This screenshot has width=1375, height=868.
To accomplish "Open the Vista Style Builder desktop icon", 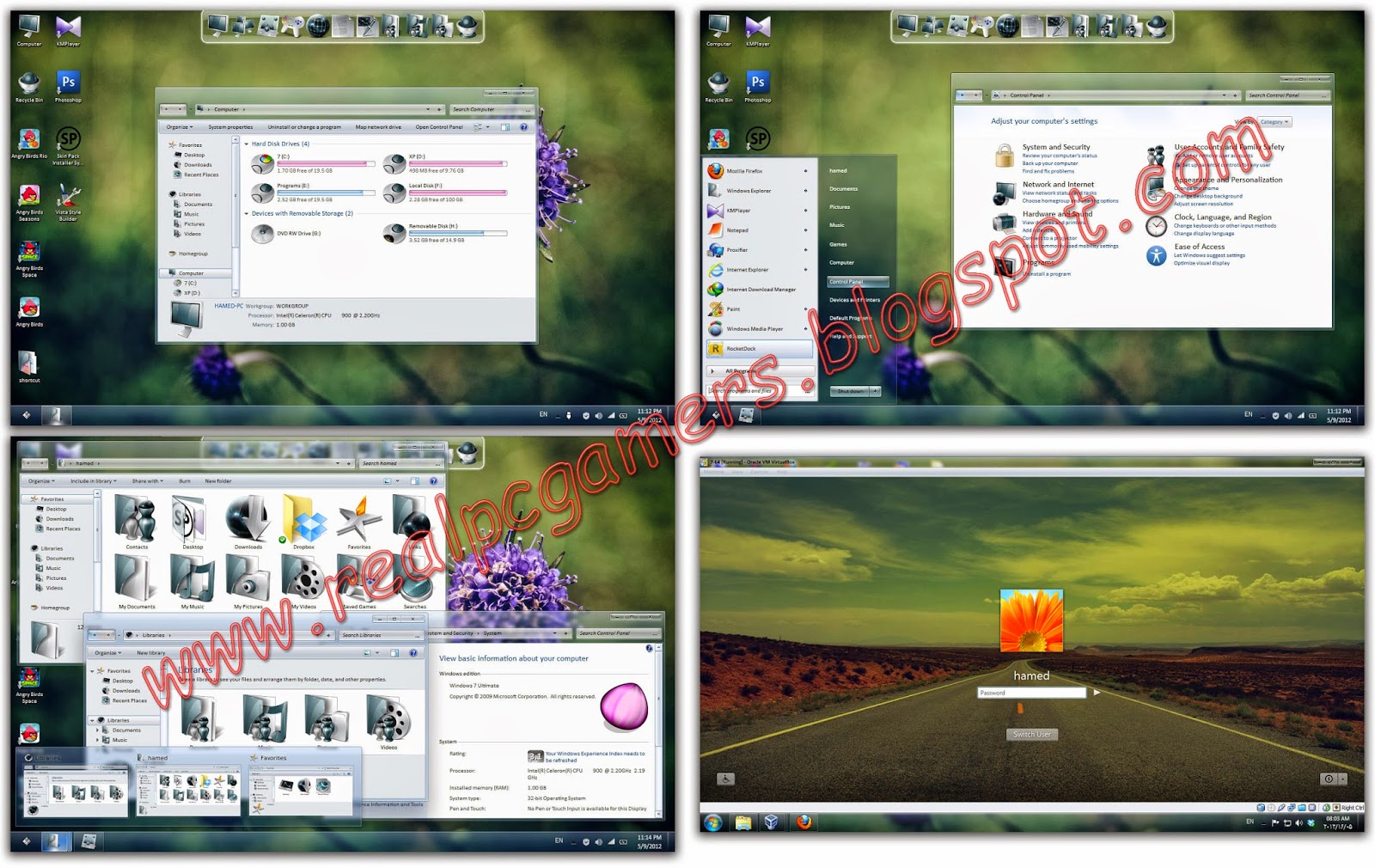I will click(x=68, y=203).
